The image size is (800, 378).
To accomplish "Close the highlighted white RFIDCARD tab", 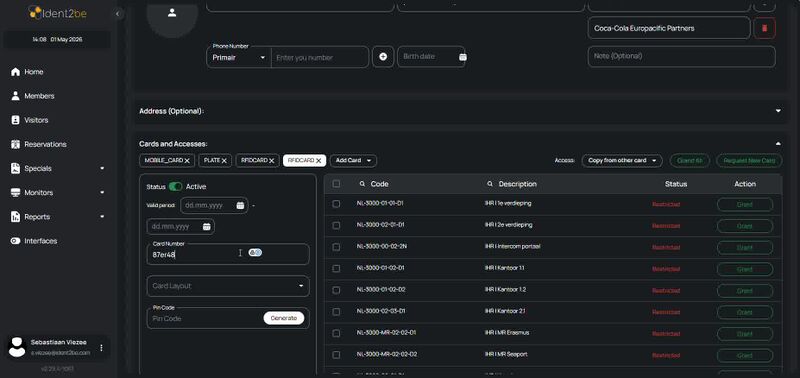I will click(x=318, y=161).
